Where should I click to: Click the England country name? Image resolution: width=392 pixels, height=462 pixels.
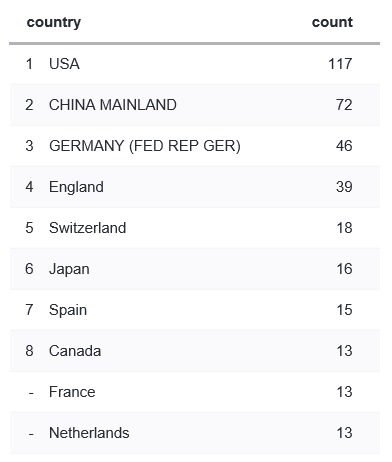click(x=76, y=187)
